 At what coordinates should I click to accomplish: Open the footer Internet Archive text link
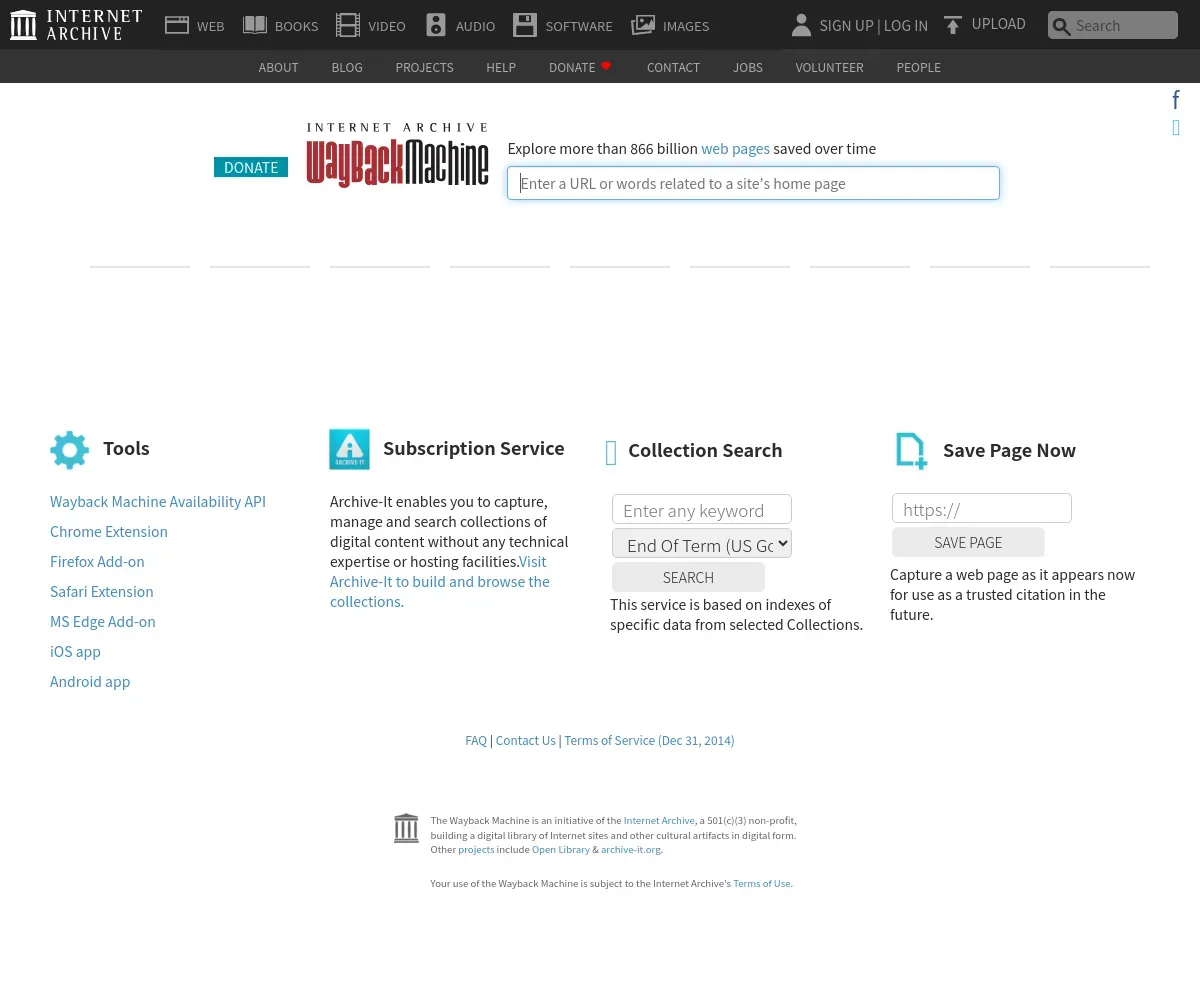(x=659, y=820)
